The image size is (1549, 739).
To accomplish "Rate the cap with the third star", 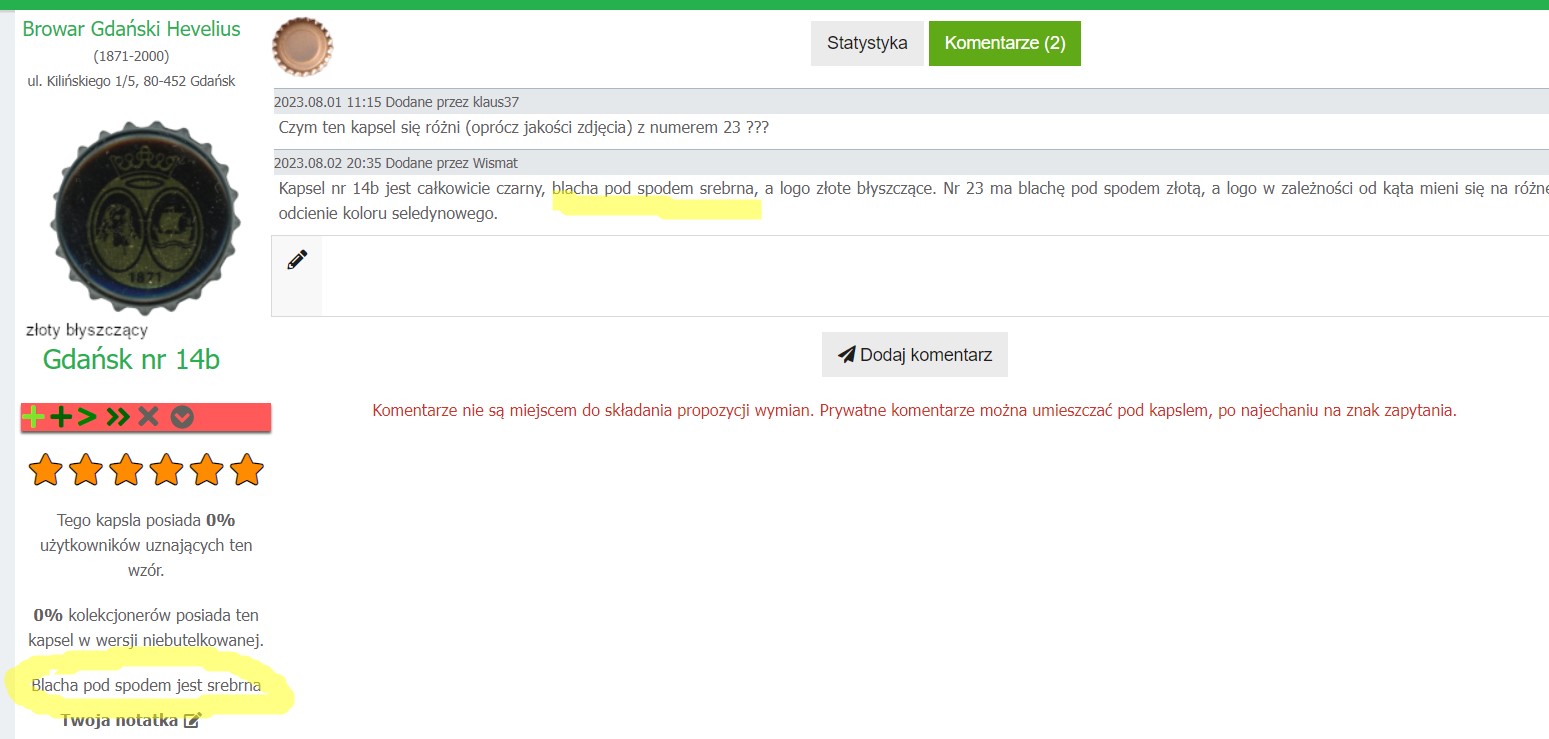I will tap(126, 469).
